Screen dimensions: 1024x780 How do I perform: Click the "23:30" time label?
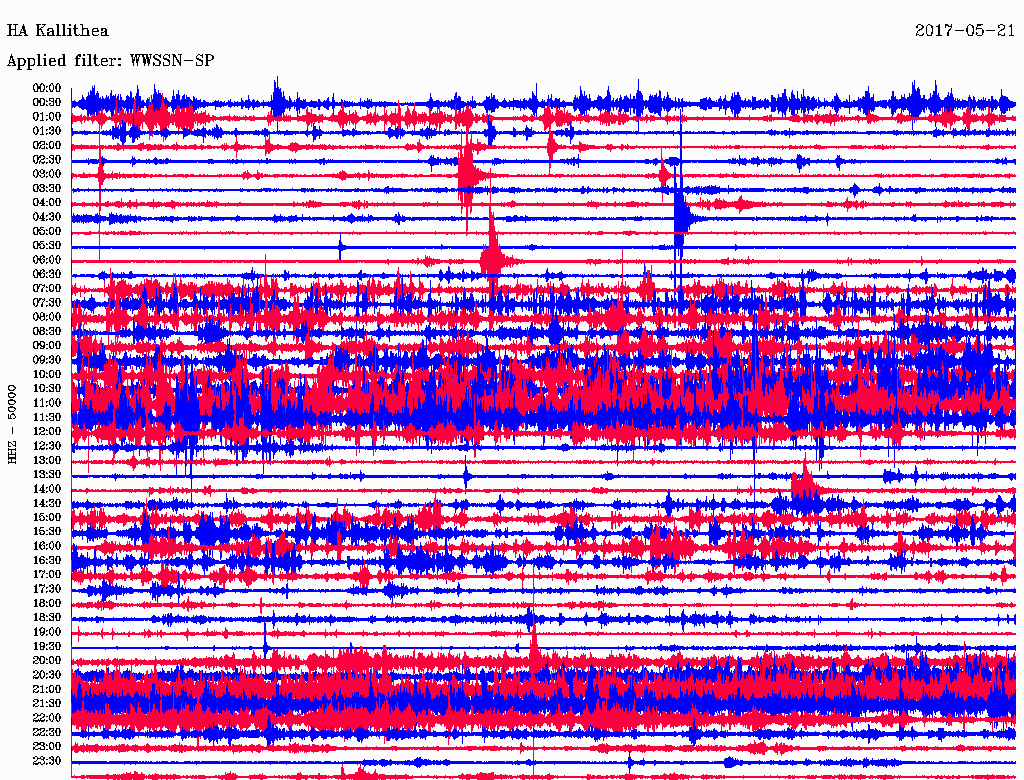pyautogui.click(x=47, y=761)
